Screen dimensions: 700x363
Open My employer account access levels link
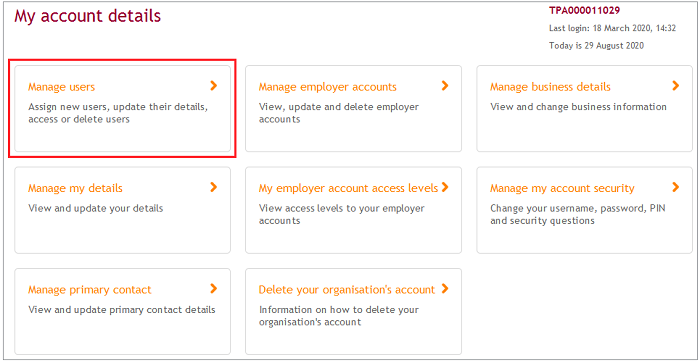[348, 188]
